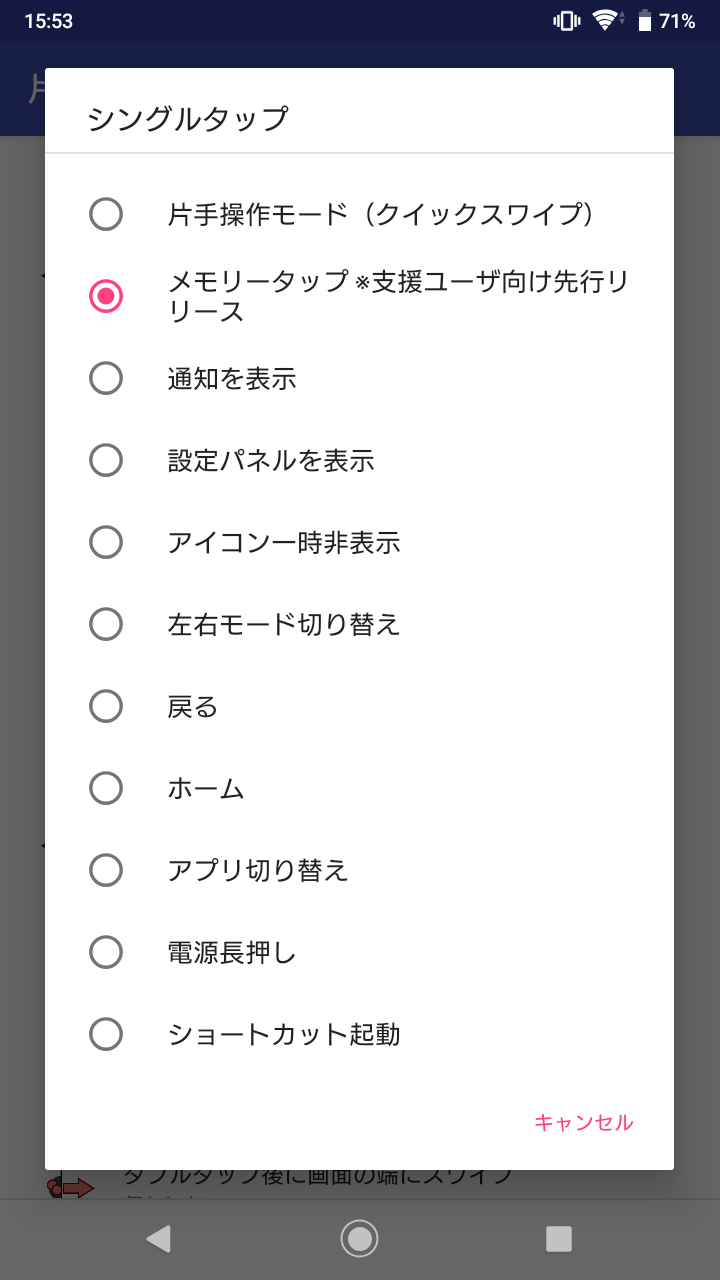Tap the recent apps square icon
The image size is (720, 1280).
559,1239
